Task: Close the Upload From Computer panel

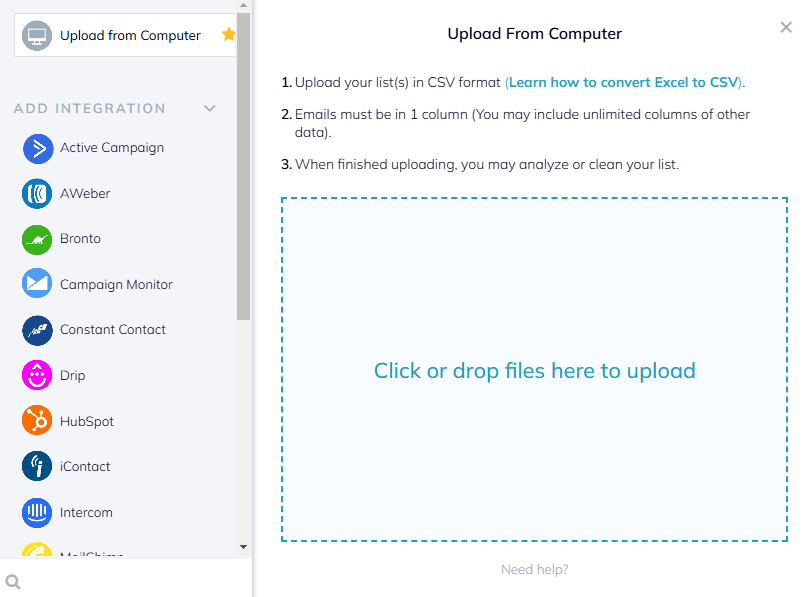Action: [x=786, y=27]
